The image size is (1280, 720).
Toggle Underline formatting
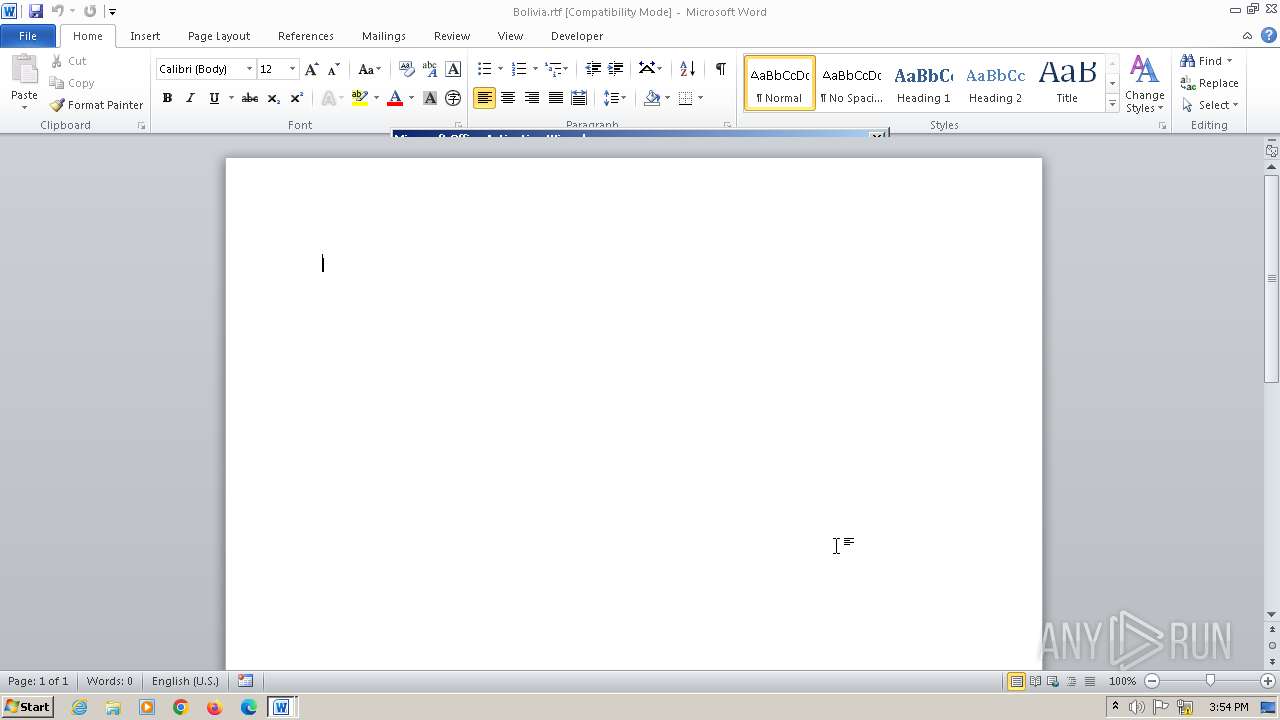213,98
